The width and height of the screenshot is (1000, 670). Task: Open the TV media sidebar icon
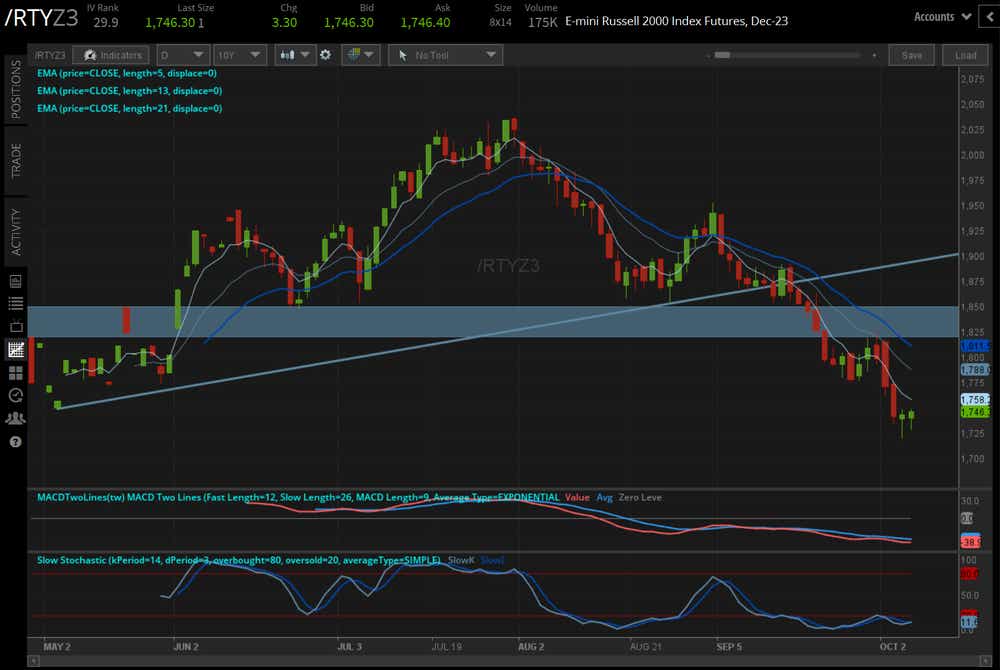(x=16, y=326)
